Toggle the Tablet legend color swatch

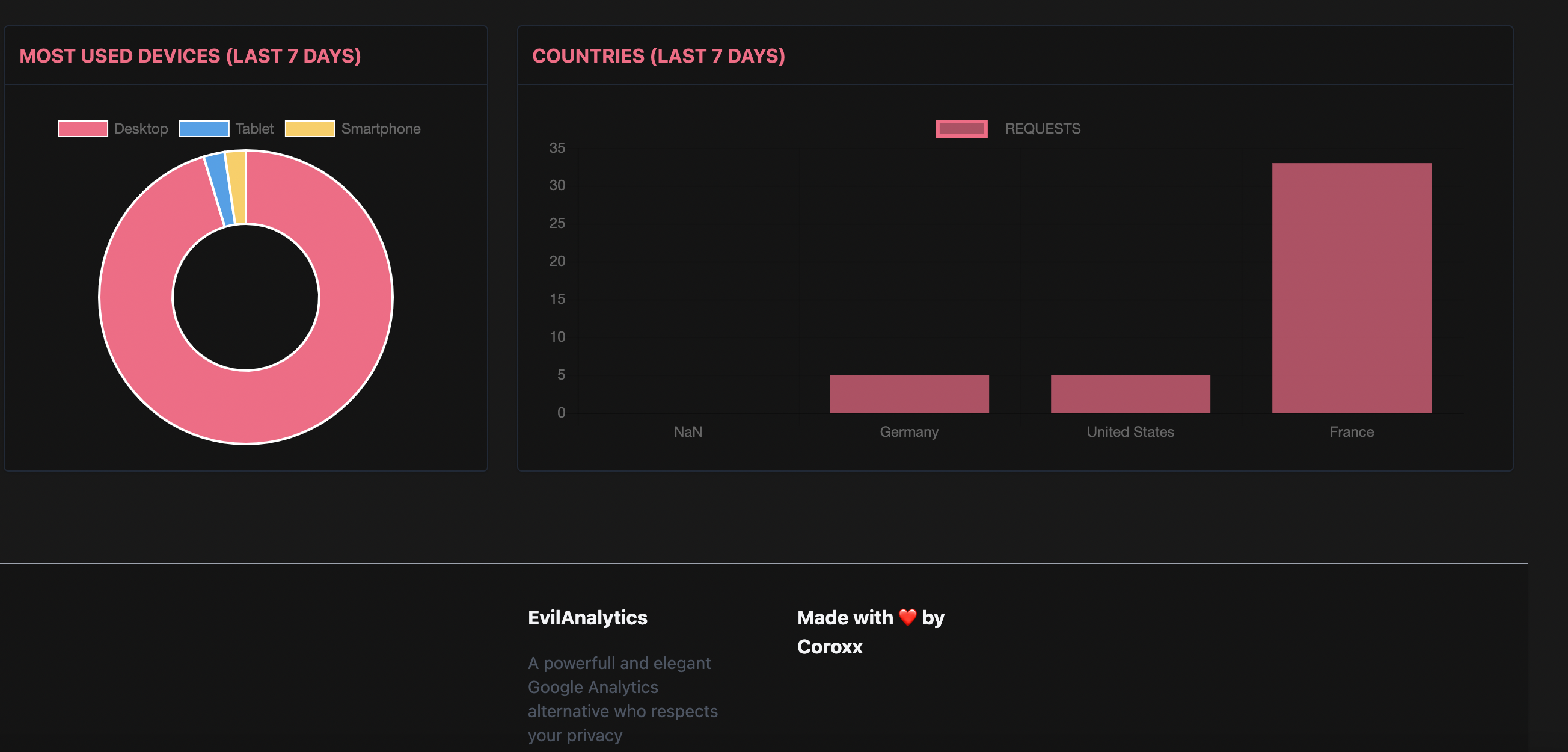point(204,129)
